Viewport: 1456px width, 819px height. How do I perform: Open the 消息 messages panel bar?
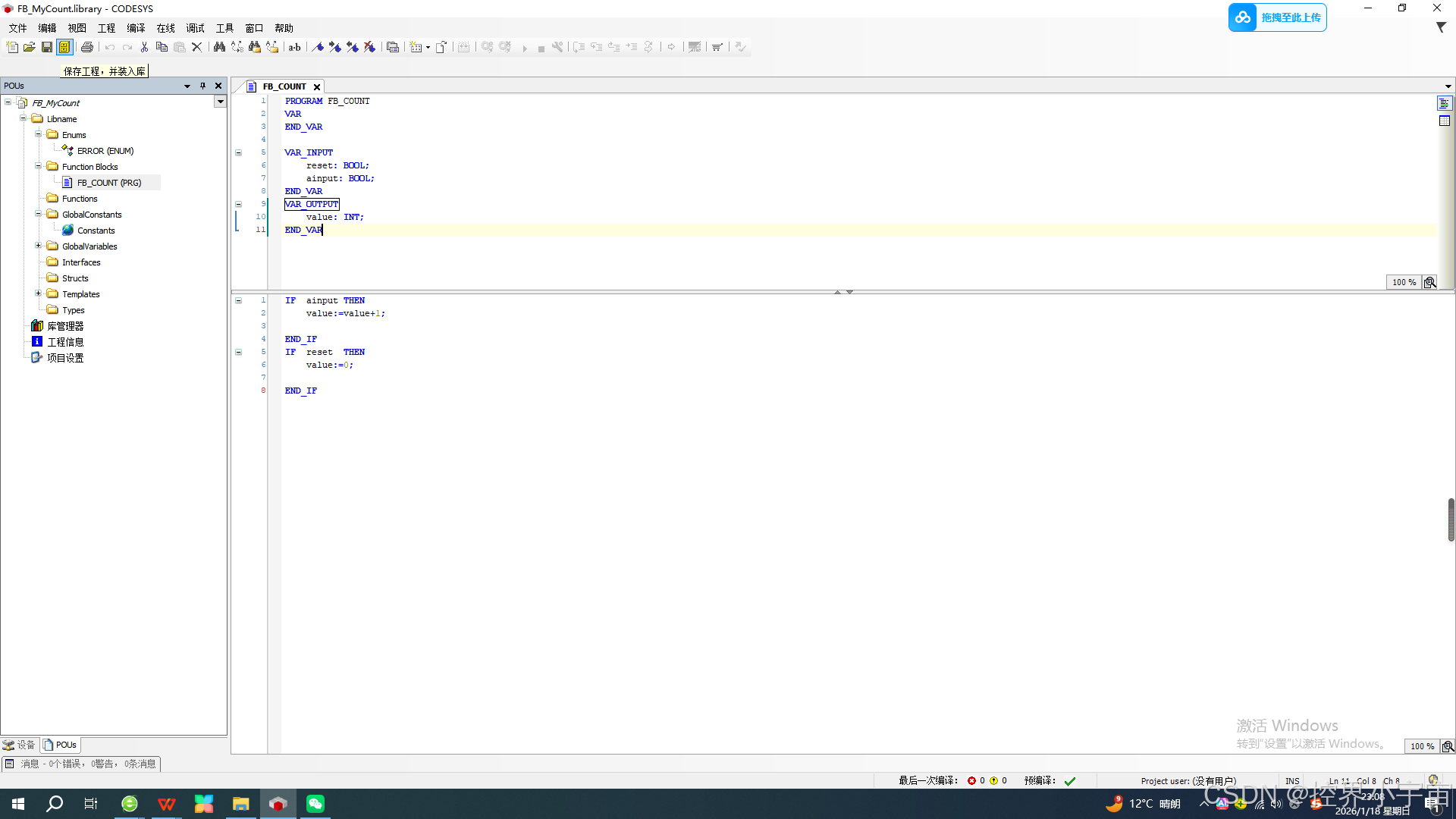click(x=81, y=764)
